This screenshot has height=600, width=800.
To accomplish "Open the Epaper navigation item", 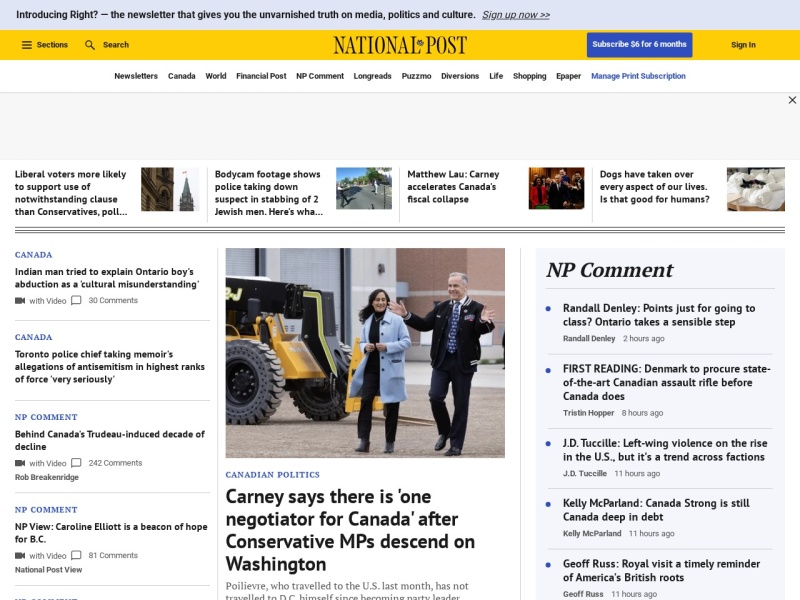I will click(x=568, y=76).
